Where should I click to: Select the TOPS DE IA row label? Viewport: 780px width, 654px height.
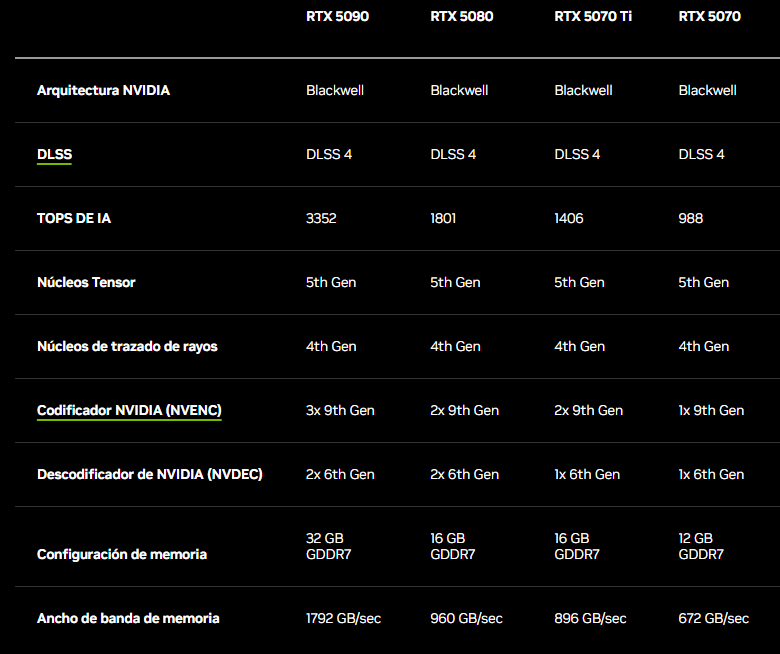(x=74, y=218)
